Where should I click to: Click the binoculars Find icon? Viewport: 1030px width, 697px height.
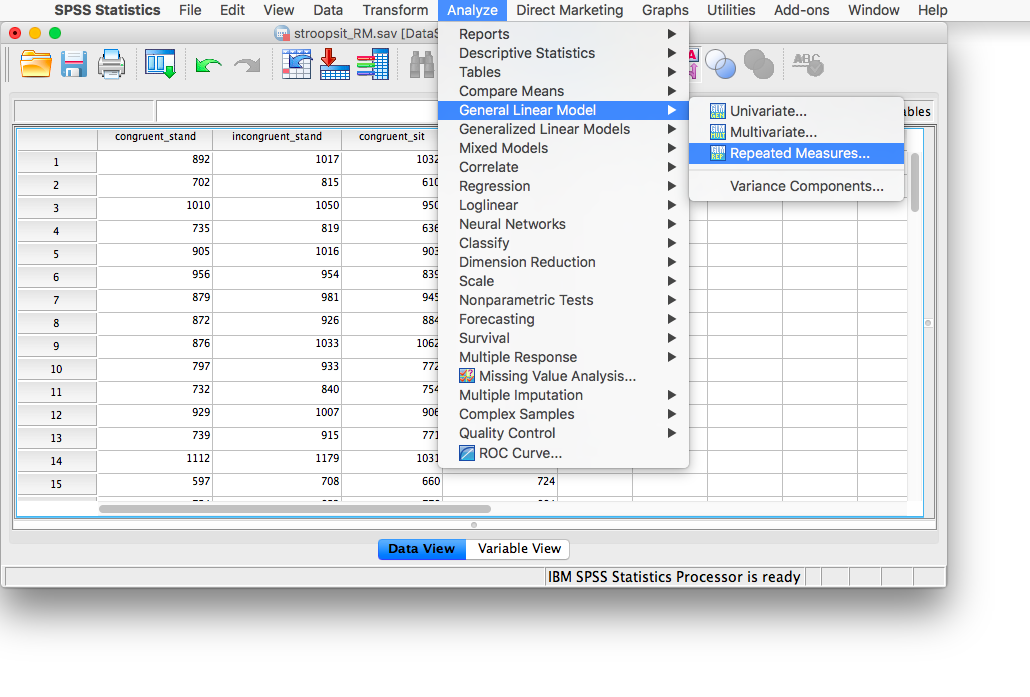click(x=422, y=64)
